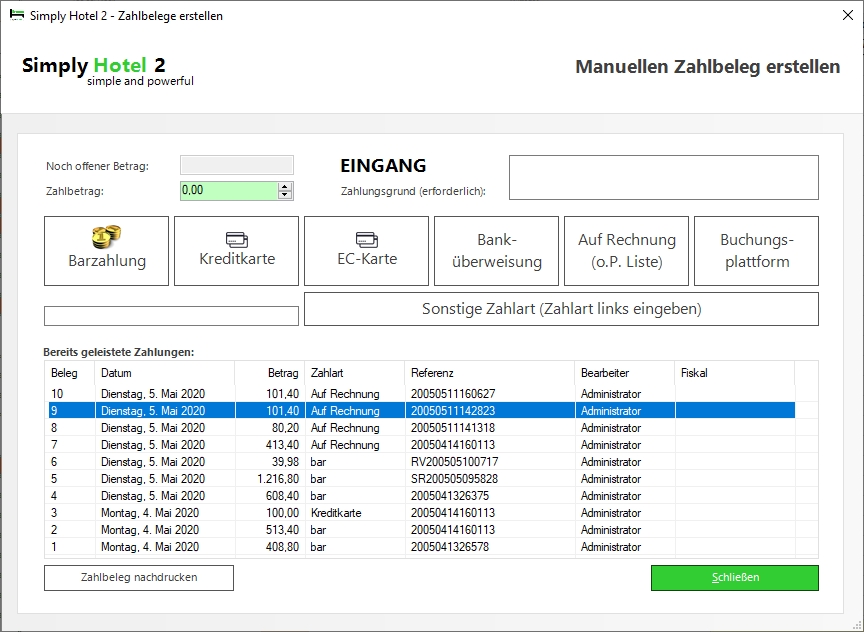This screenshot has width=864, height=632.
Task: Click reference 2005041326375
Action: [x=450, y=496]
